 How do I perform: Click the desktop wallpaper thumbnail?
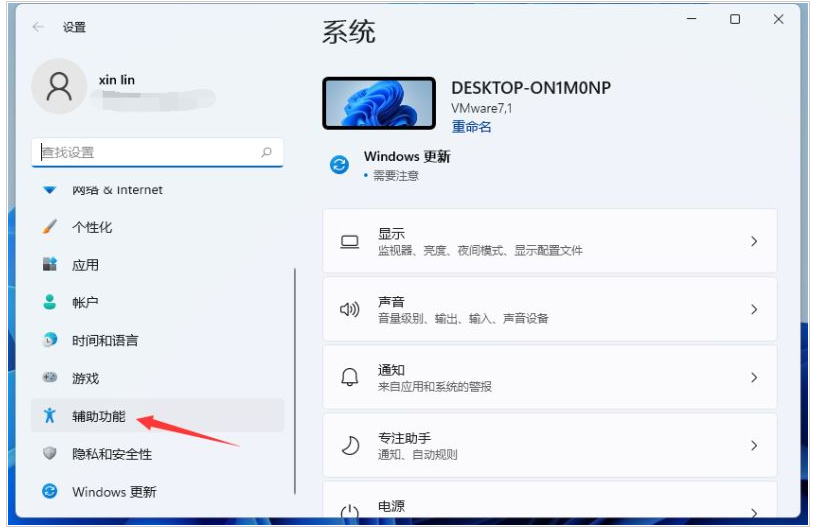[379, 103]
